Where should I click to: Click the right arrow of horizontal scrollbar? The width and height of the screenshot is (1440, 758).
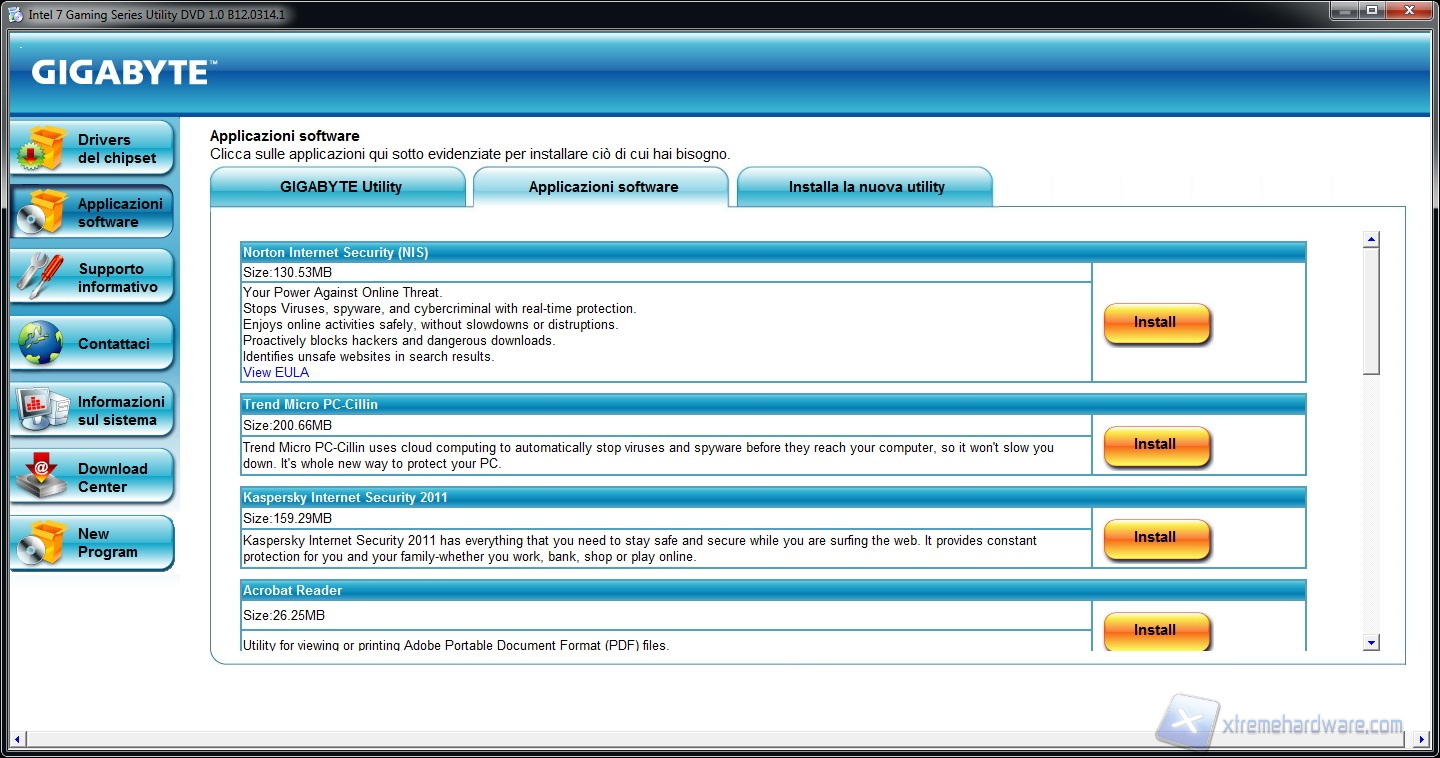[1422, 740]
